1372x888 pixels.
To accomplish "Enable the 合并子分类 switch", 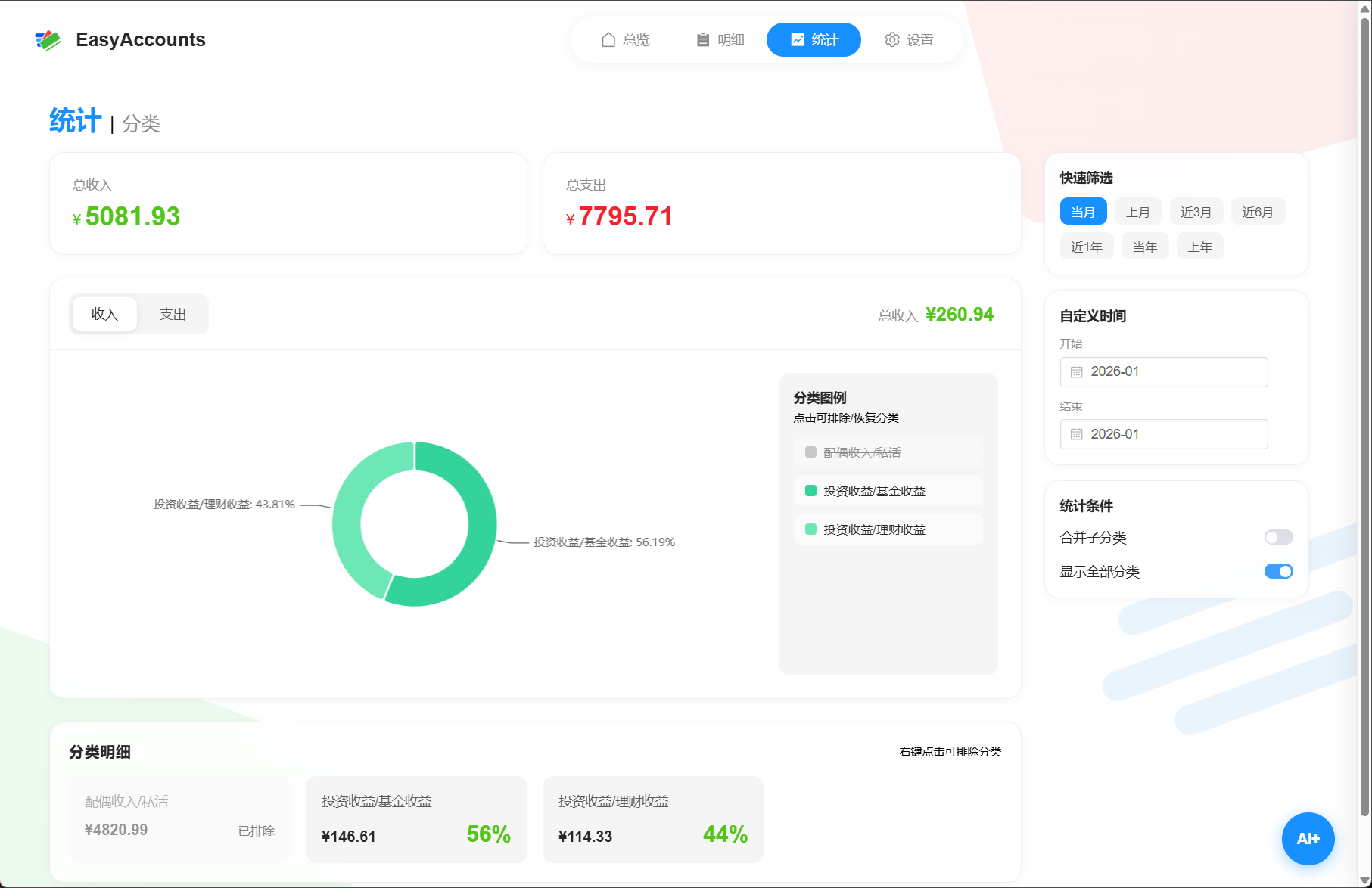I will (x=1278, y=537).
